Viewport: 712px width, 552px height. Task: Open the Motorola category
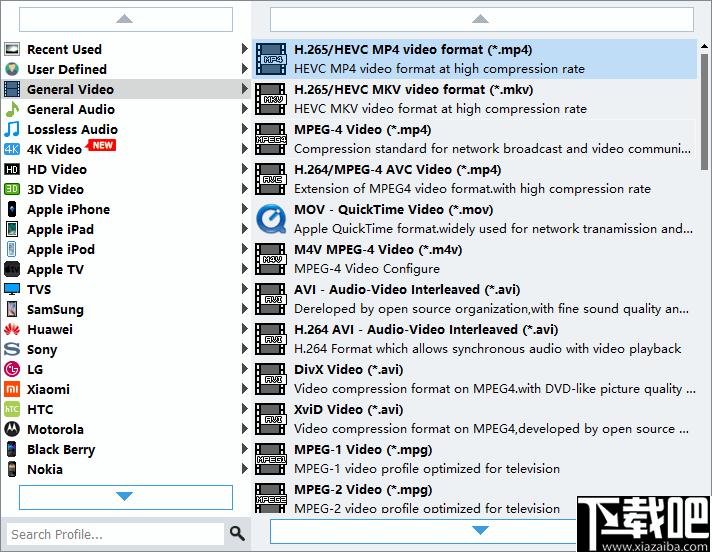[126, 429]
